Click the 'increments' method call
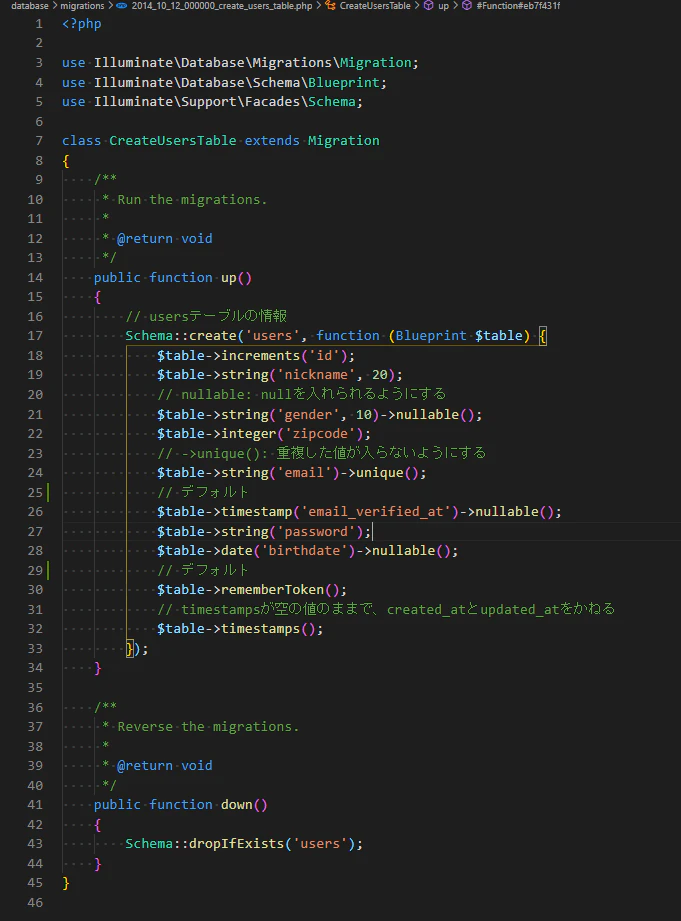The width and height of the screenshot is (681, 921). (x=260, y=355)
